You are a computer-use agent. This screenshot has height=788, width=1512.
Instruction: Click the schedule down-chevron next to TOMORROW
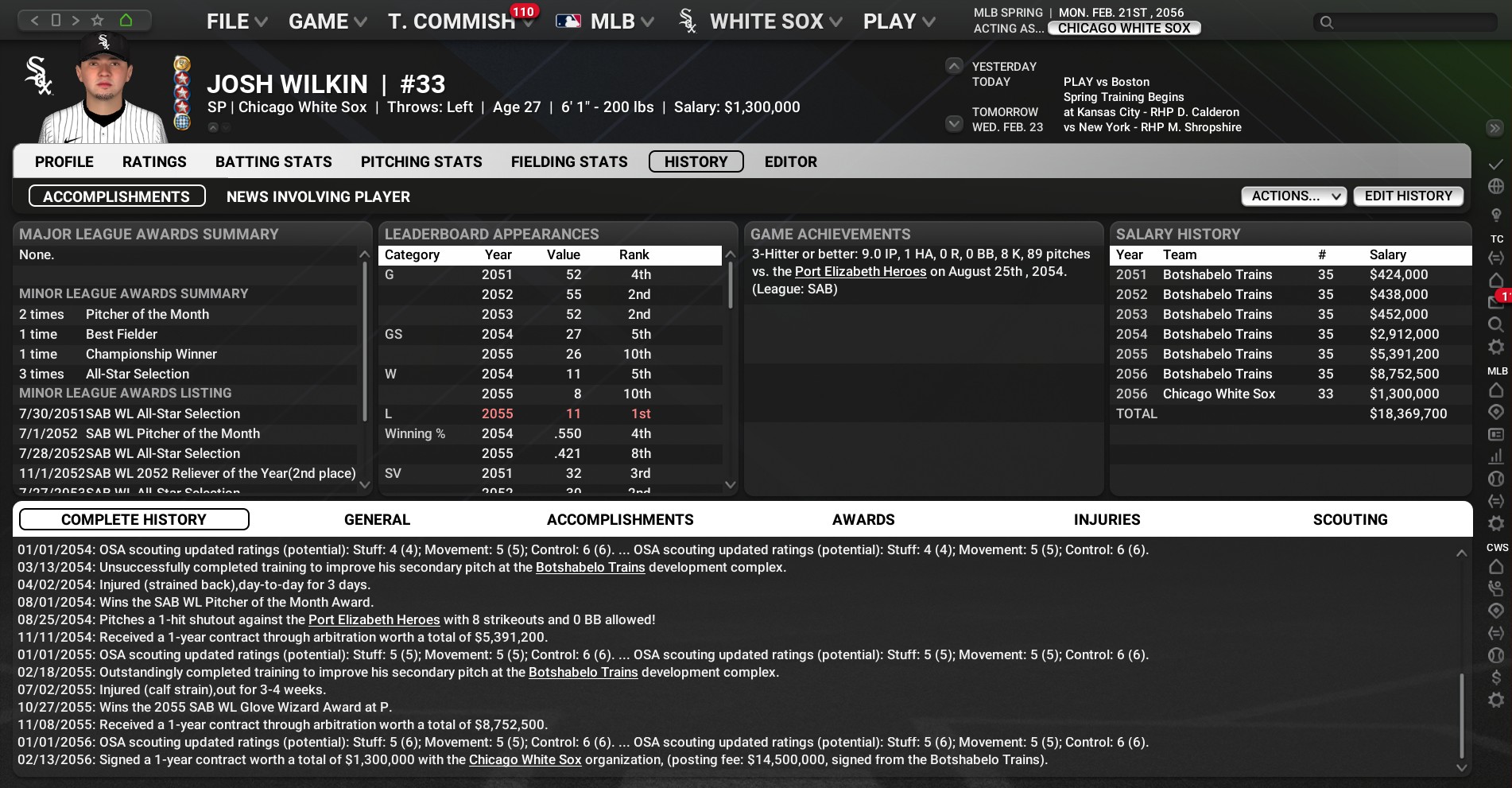click(x=954, y=123)
